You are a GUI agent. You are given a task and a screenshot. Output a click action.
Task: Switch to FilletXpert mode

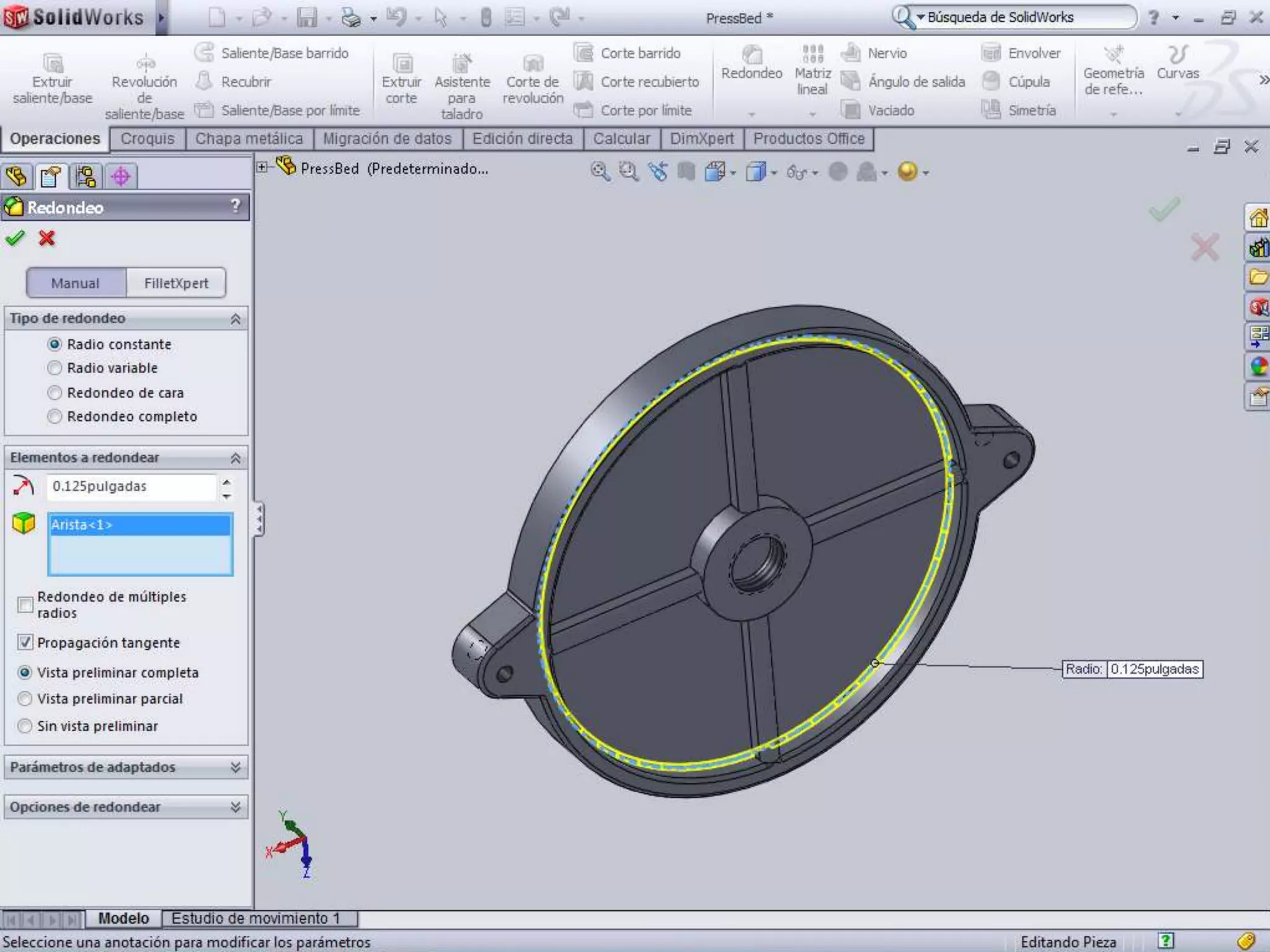point(176,283)
